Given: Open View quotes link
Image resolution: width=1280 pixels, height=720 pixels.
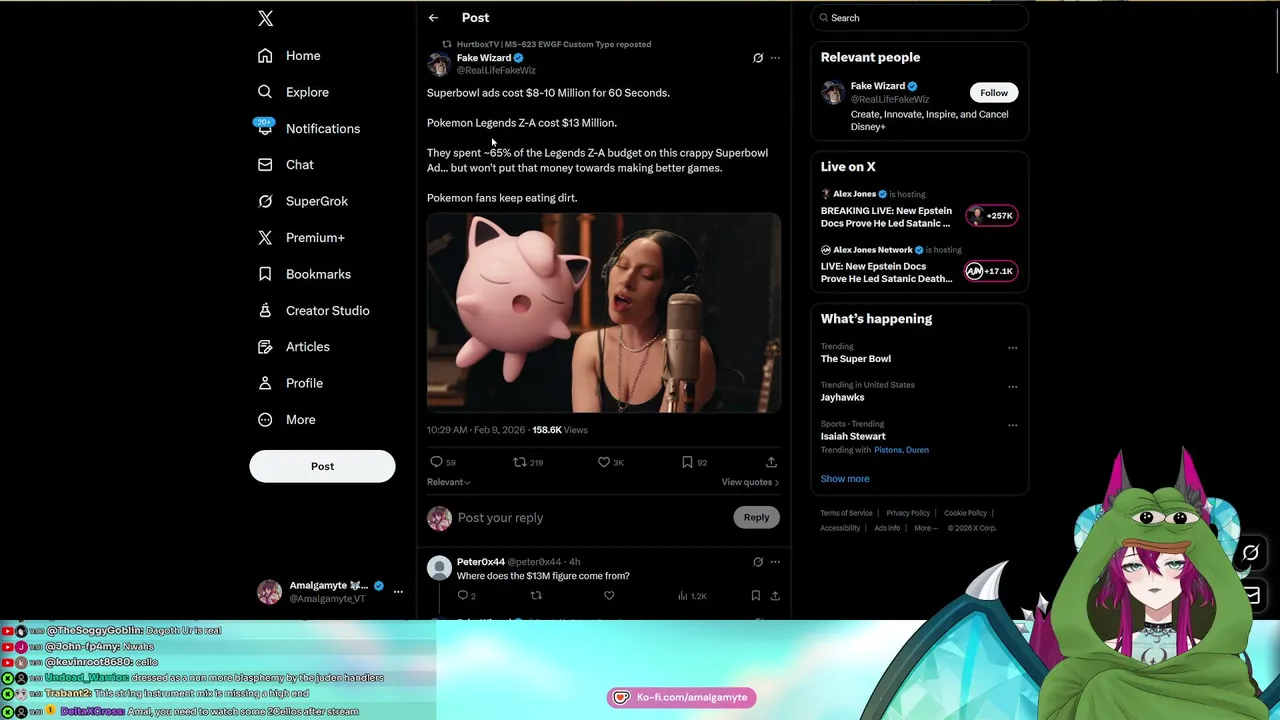Looking at the screenshot, I should [750, 482].
